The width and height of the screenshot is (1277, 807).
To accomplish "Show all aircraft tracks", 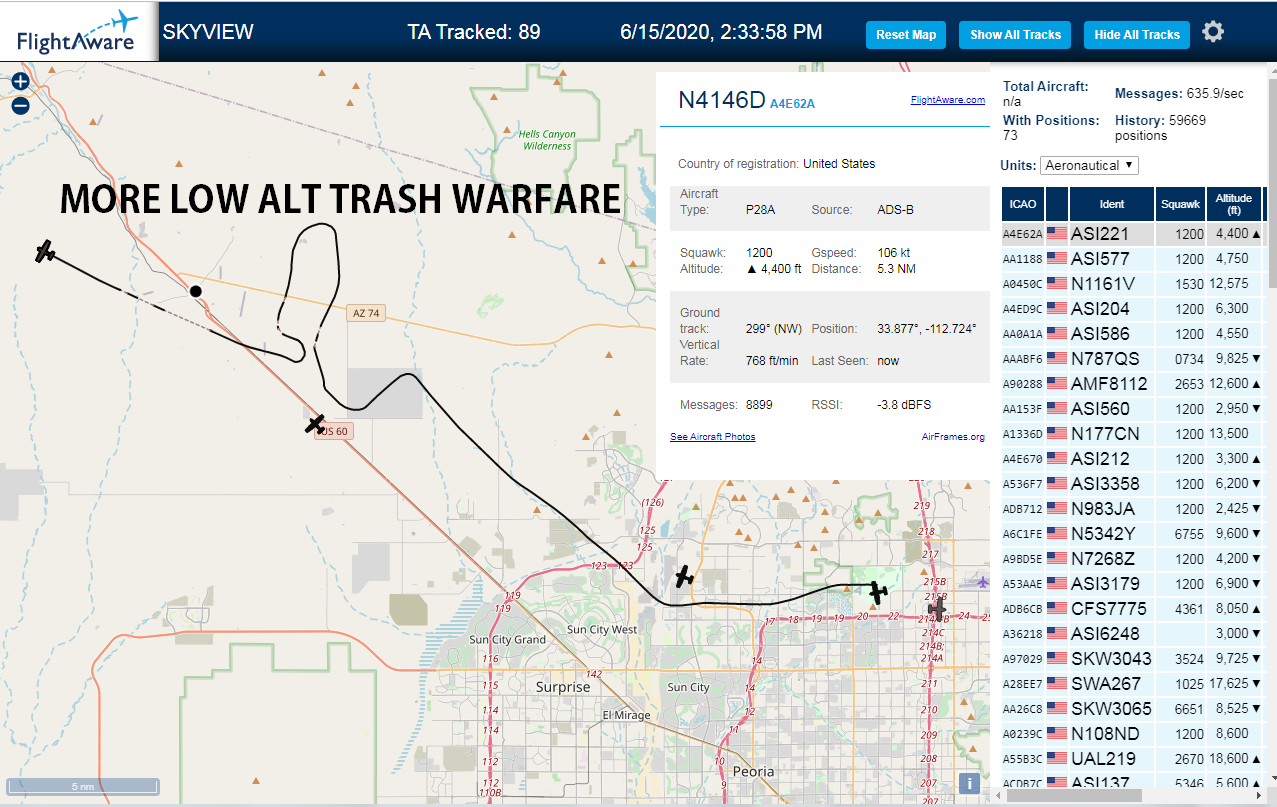I will (x=1015, y=35).
